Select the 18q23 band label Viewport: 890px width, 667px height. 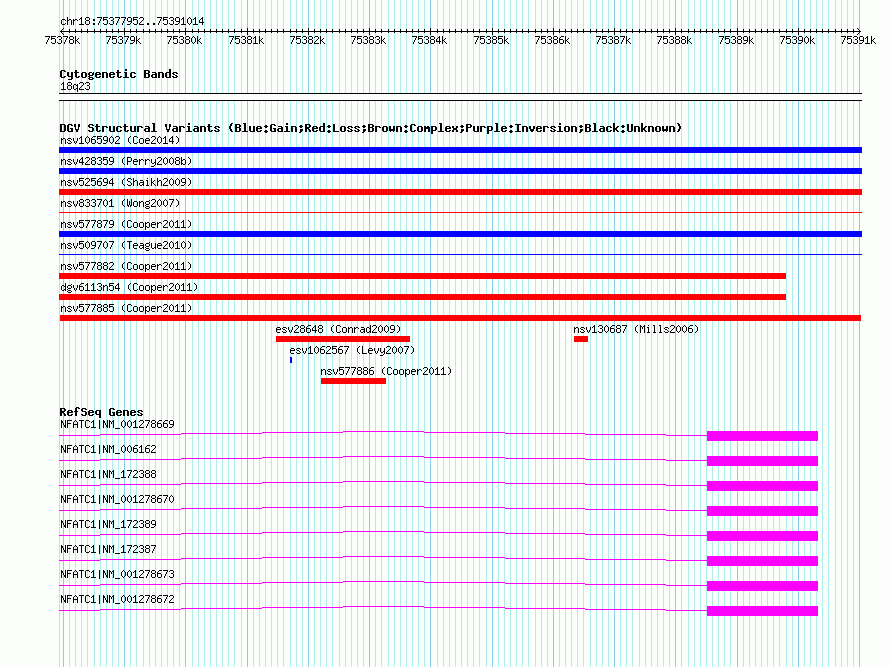tap(75, 86)
